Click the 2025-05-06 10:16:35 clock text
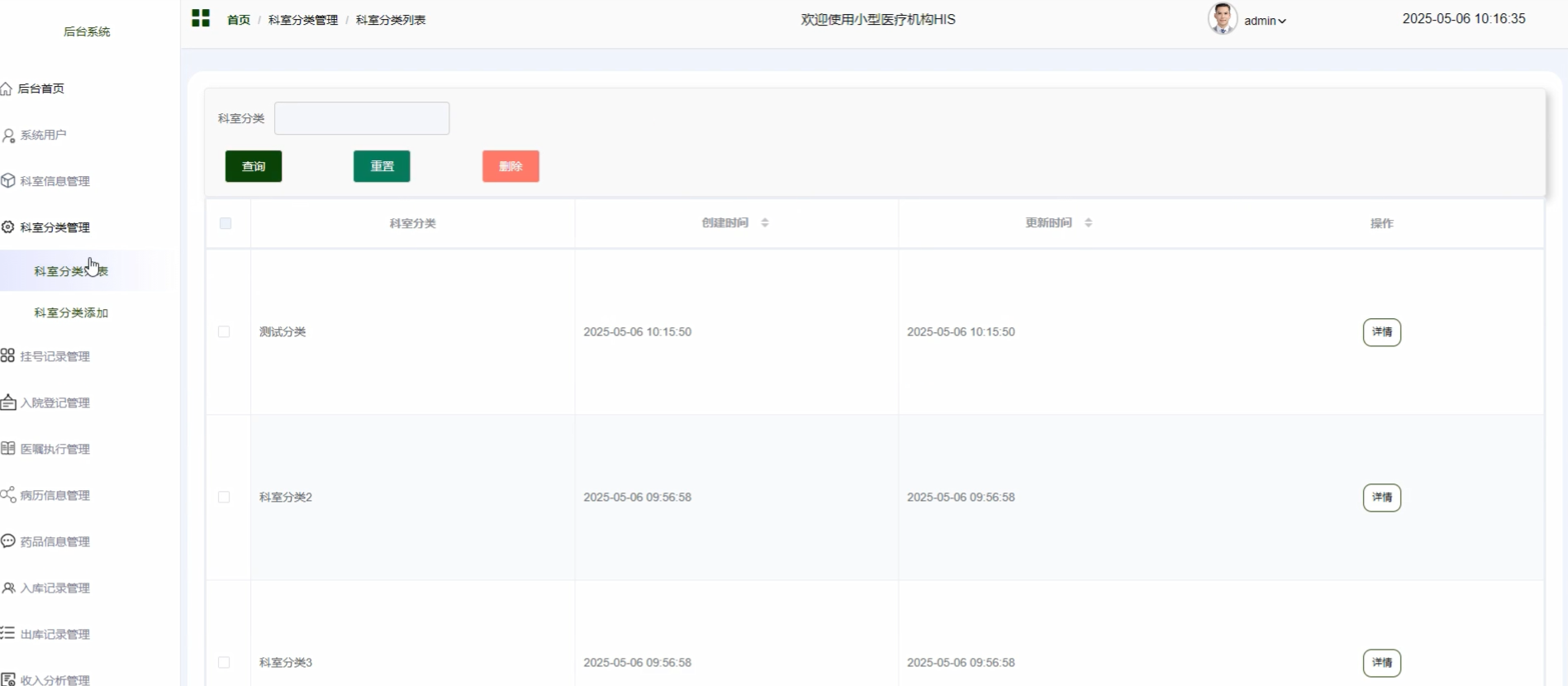 tap(1464, 18)
